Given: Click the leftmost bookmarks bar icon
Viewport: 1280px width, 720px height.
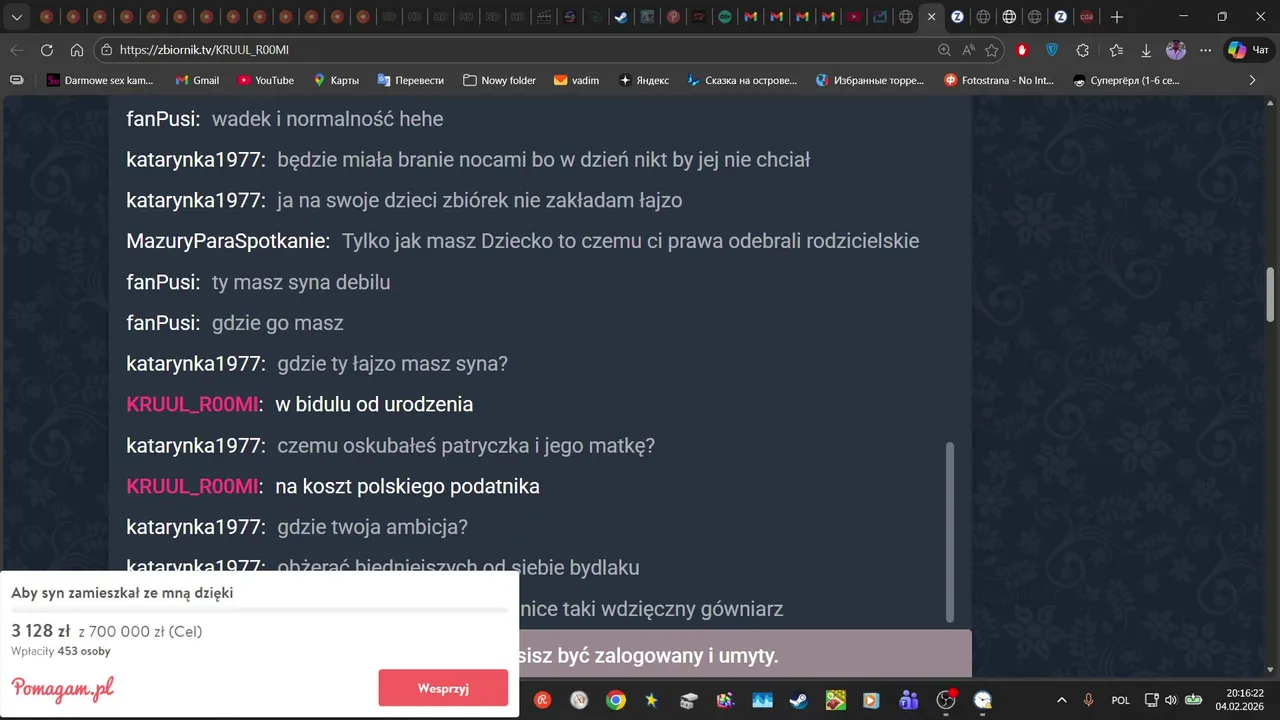Looking at the screenshot, I should pos(16,80).
